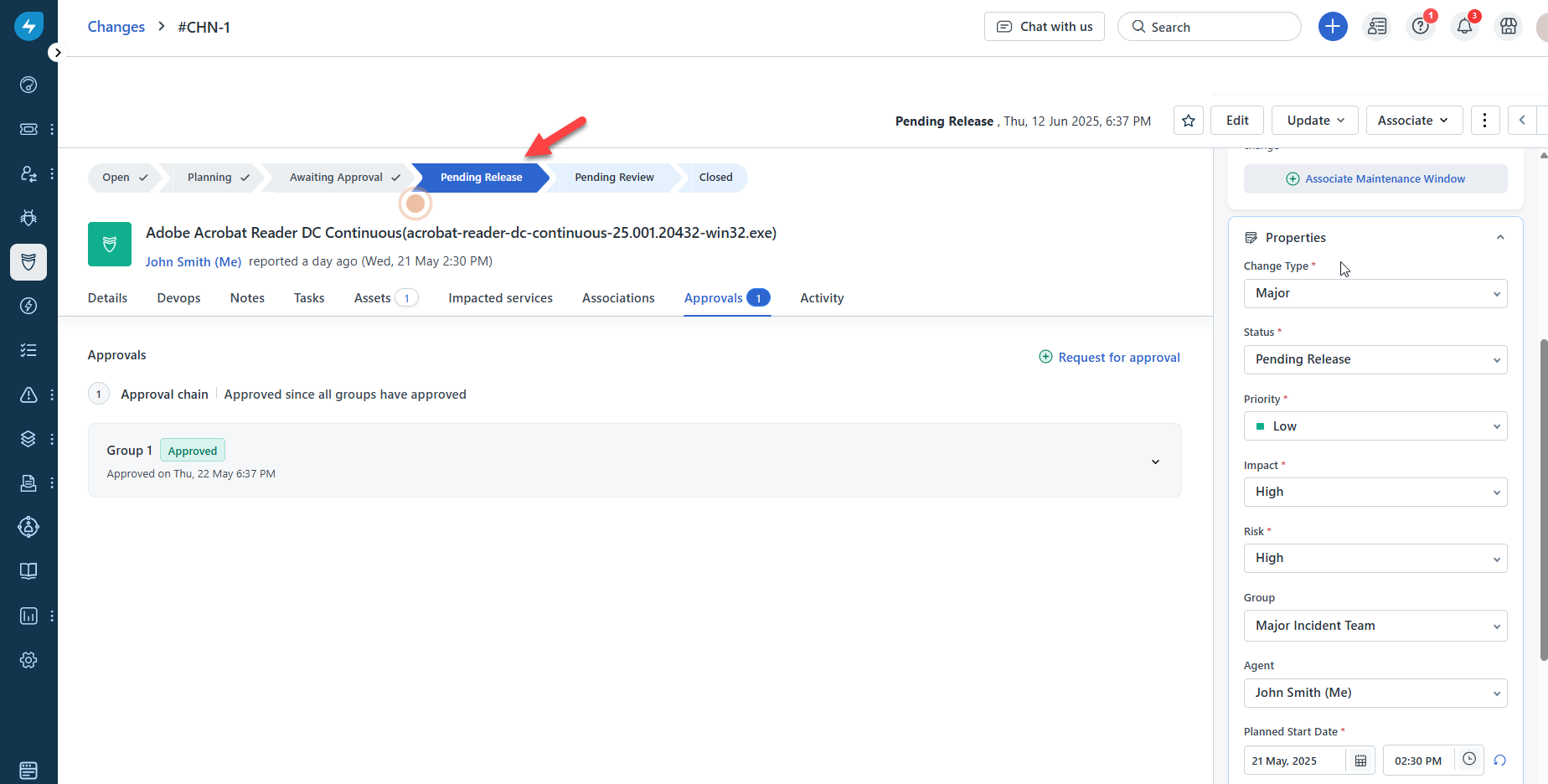Open the Tickets icon in sidebar

(28, 129)
